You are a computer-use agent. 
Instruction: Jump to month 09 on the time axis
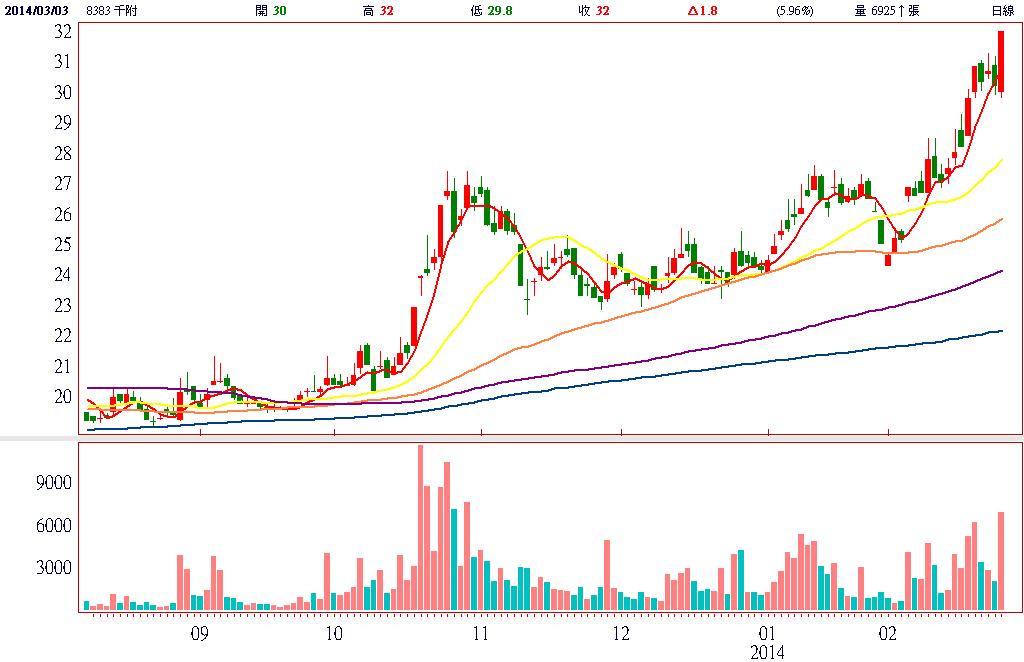click(199, 634)
